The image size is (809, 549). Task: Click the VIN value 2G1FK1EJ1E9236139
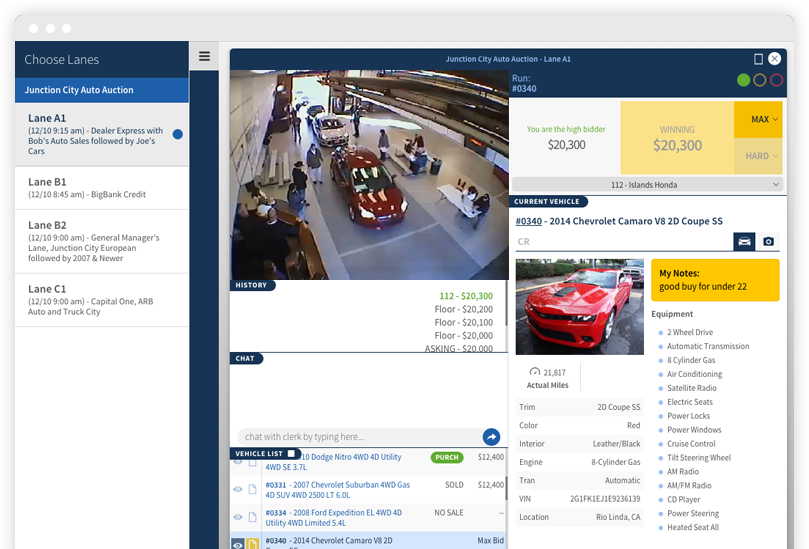(x=605, y=498)
